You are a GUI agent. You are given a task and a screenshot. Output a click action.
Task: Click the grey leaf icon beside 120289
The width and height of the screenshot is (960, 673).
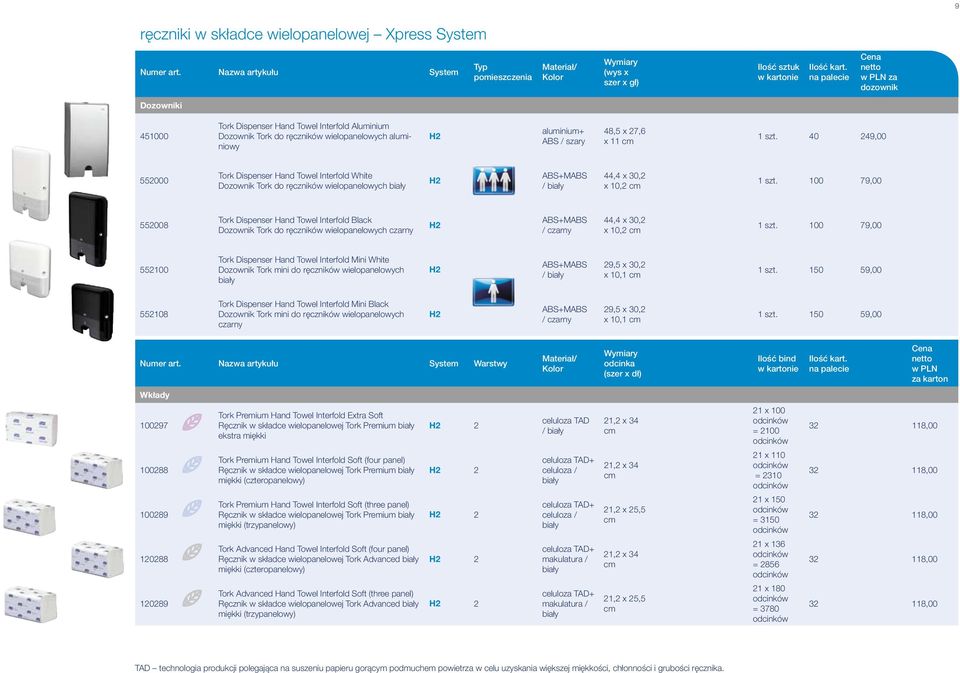[x=192, y=597]
